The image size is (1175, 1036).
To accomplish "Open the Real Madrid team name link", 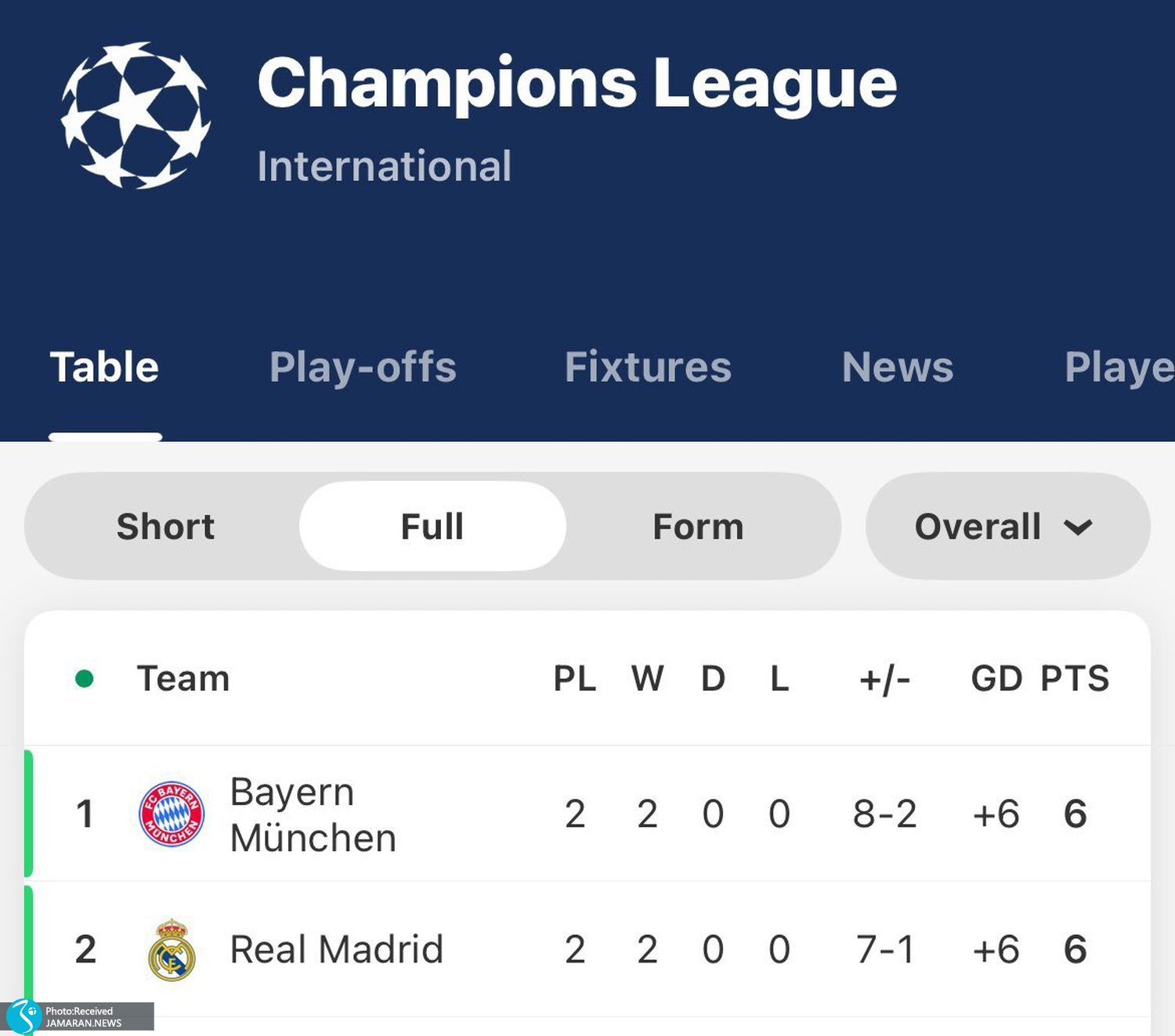I will pyautogui.click(x=336, y=950).
